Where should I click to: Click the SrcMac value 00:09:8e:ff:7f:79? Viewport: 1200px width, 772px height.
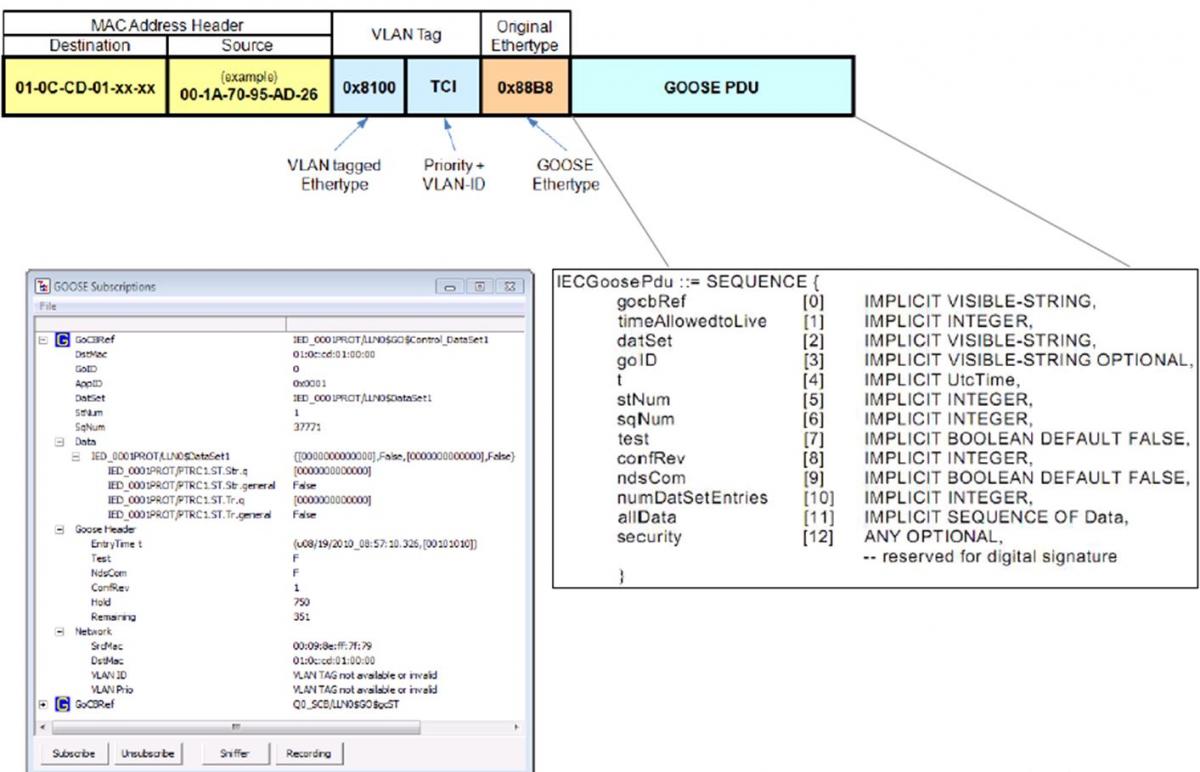[334, 647]
